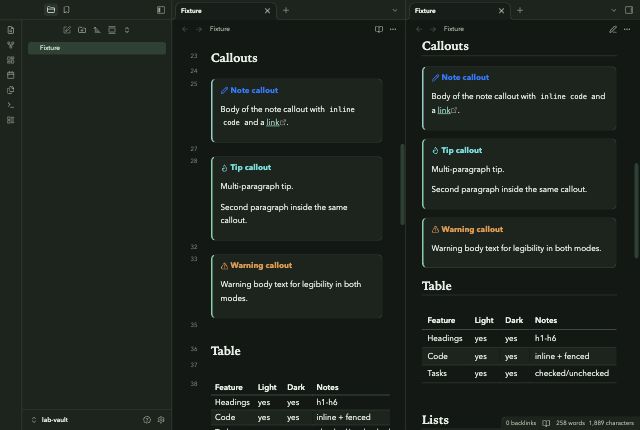Viewport: 640px width, 430px height.
Task: Navigate back in right pane
Action: (x=419, y=29)
